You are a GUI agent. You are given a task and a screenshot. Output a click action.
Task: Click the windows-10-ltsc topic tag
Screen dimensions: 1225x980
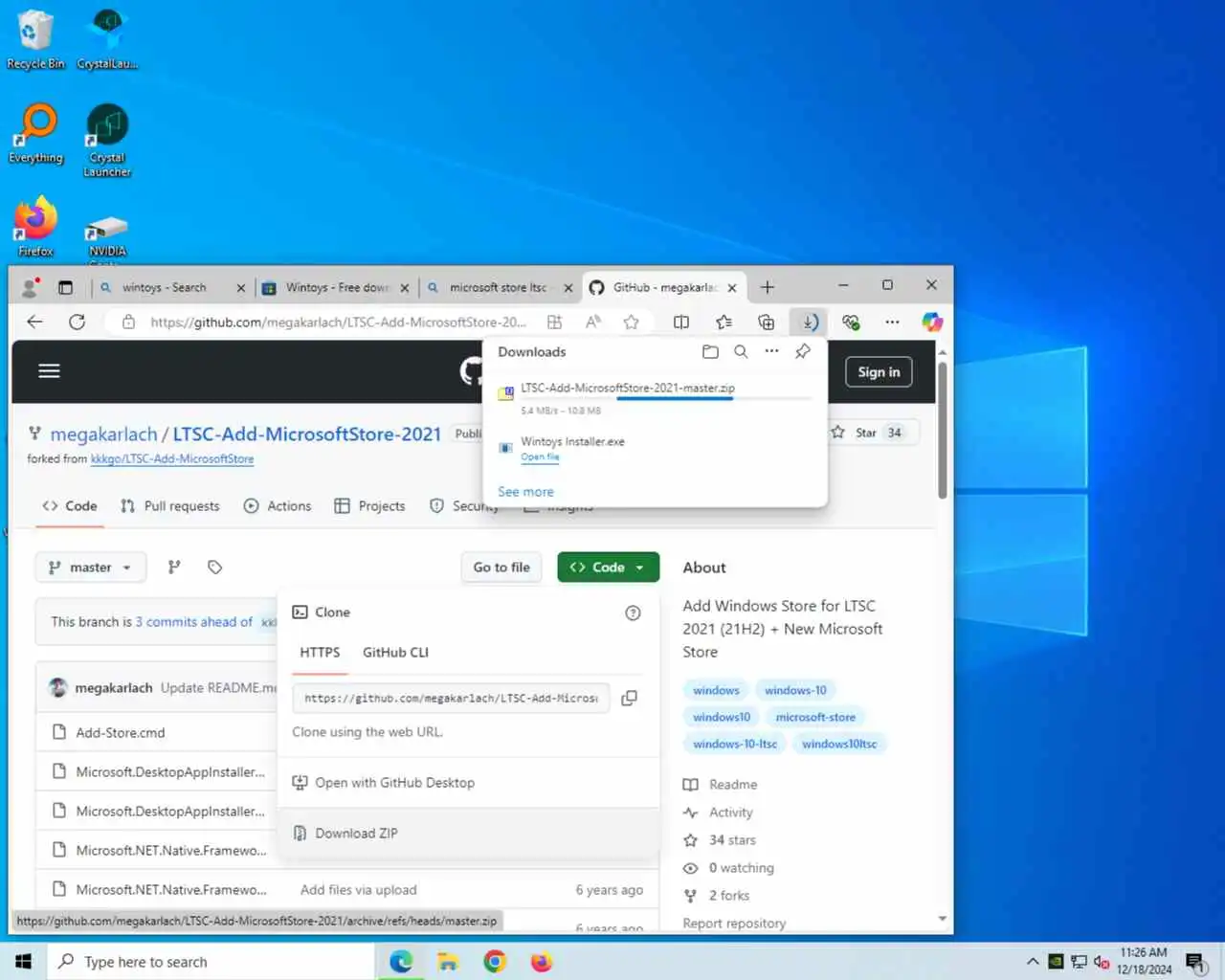tap(735, 744)
